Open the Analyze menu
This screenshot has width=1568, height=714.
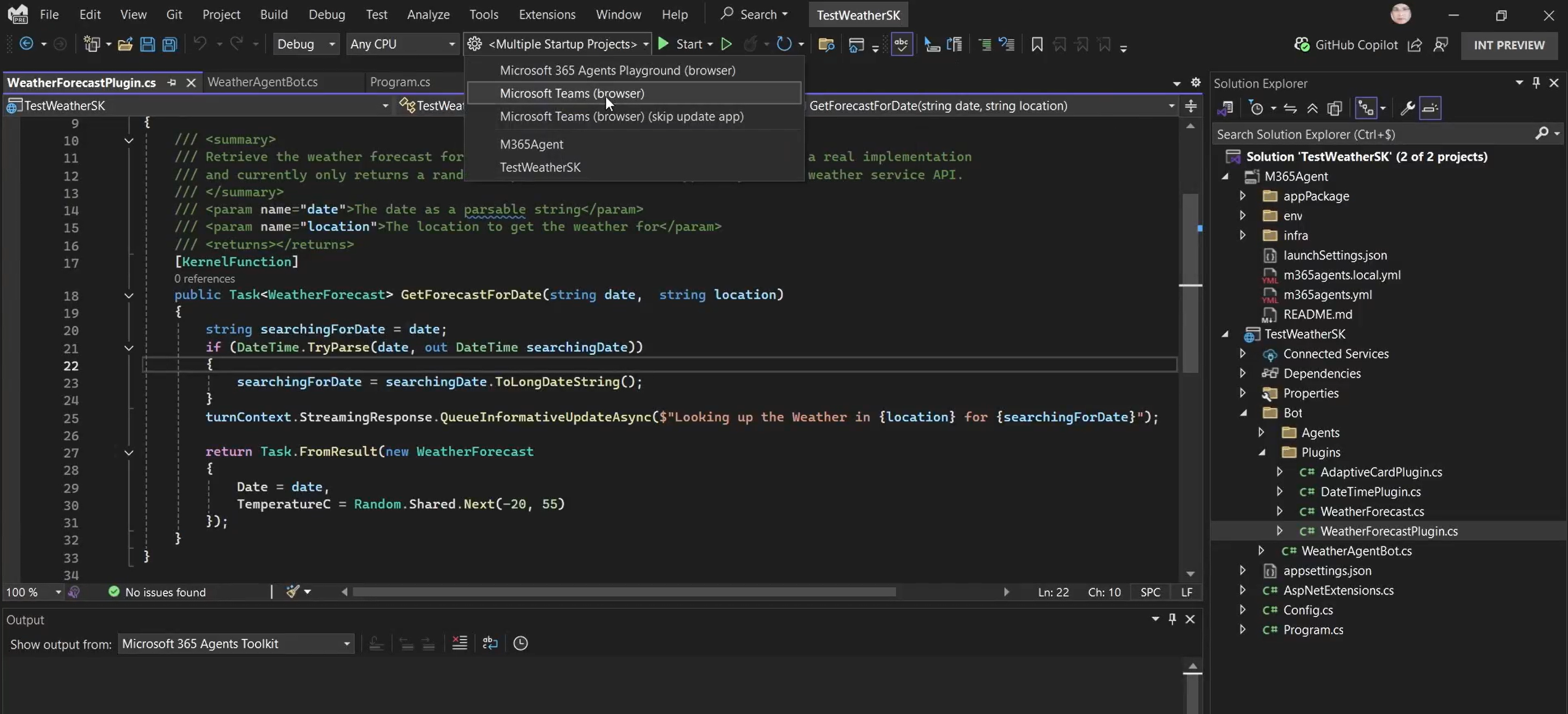pos(428,14)
